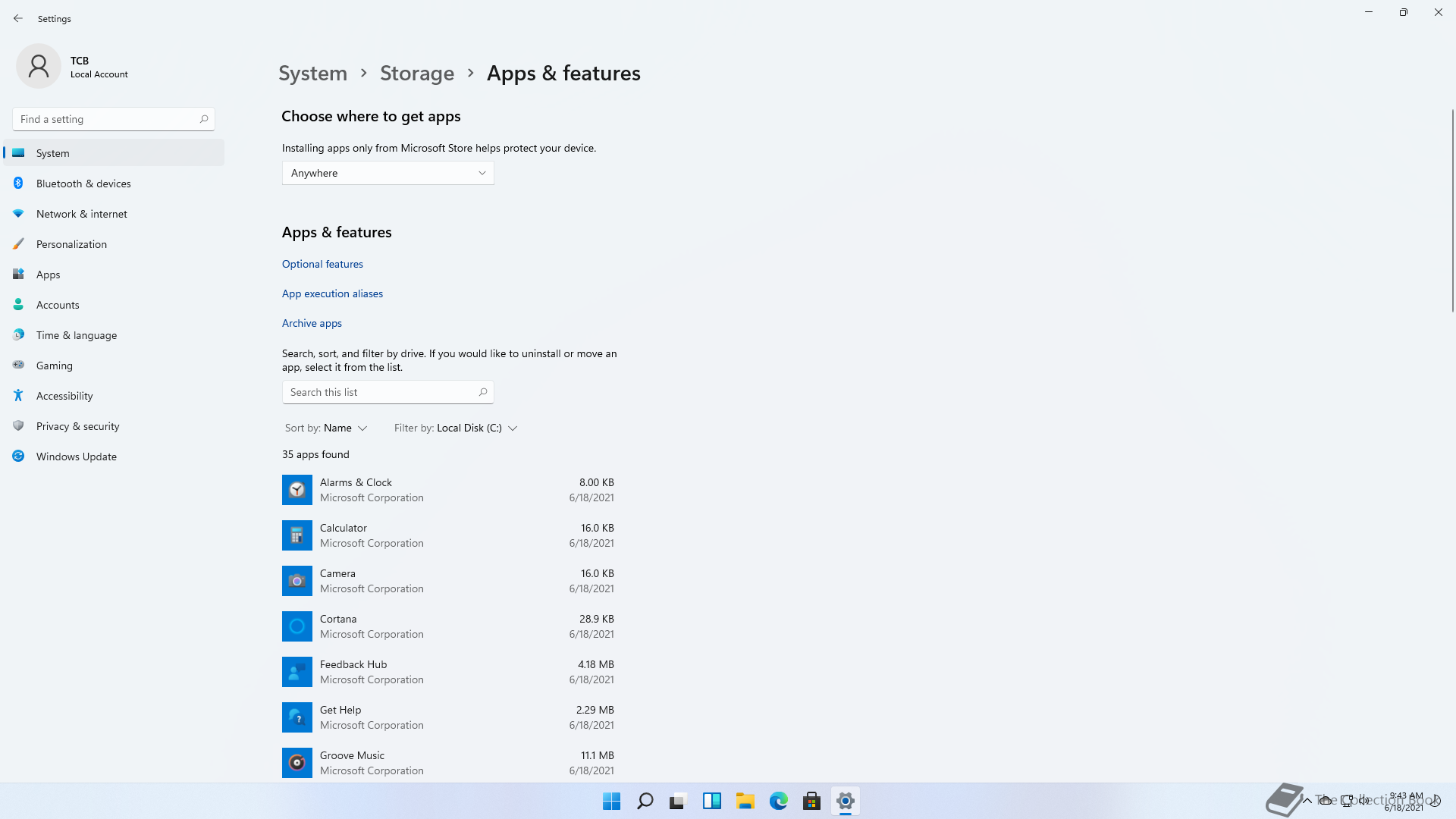
Task: Select the Get Help app icon
Action: [x=297, y=717]
